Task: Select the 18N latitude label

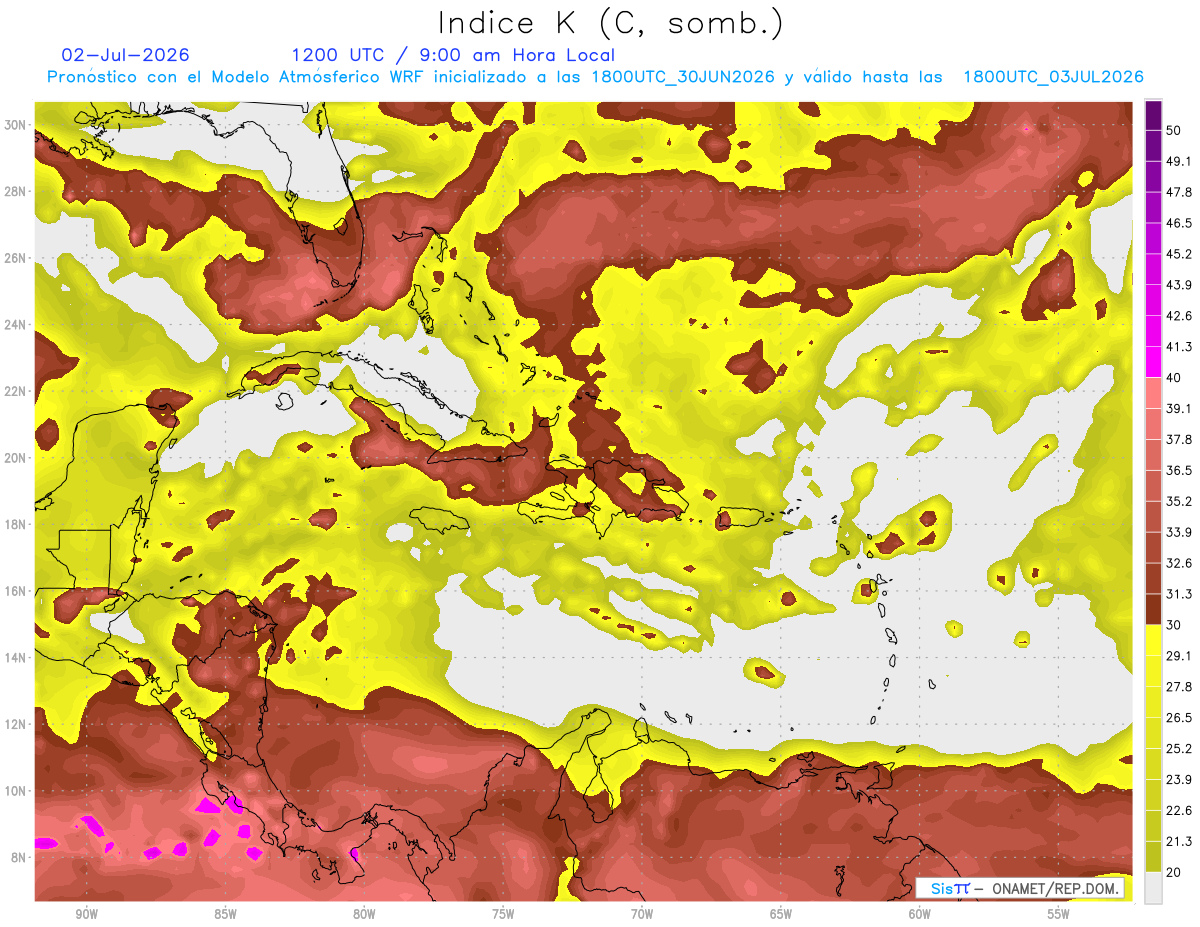Action: pos(17,525)
